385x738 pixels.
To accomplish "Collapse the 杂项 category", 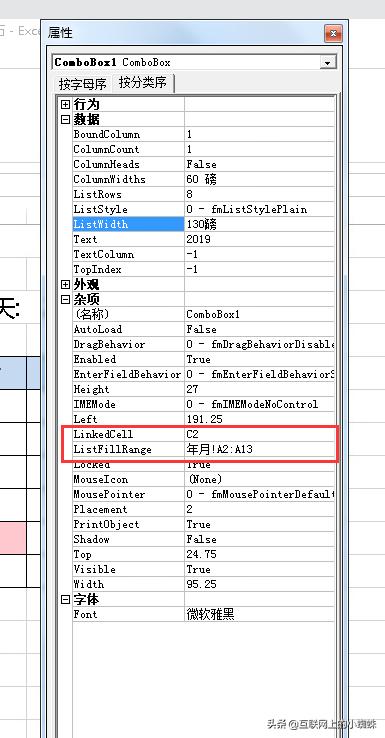I will coord(65,299).
